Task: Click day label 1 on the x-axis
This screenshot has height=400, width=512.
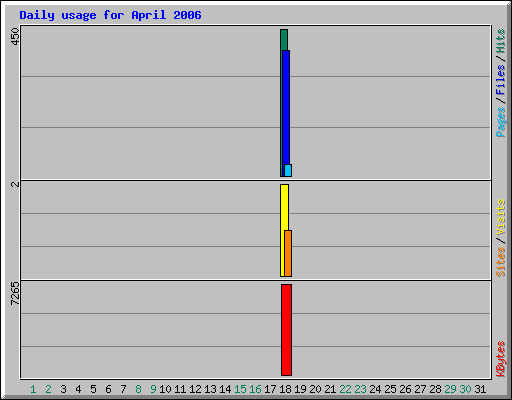Action: [x=33, y=389]
